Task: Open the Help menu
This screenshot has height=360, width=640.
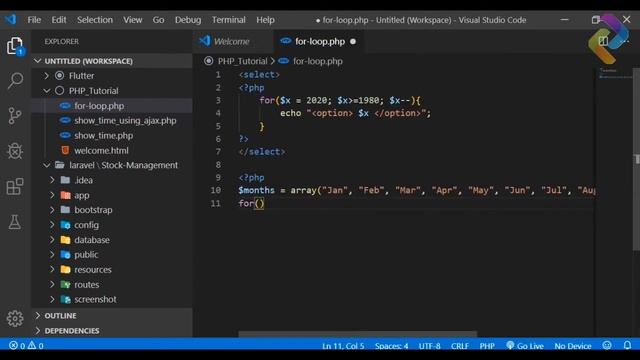Action: click(x=265, y=20)
